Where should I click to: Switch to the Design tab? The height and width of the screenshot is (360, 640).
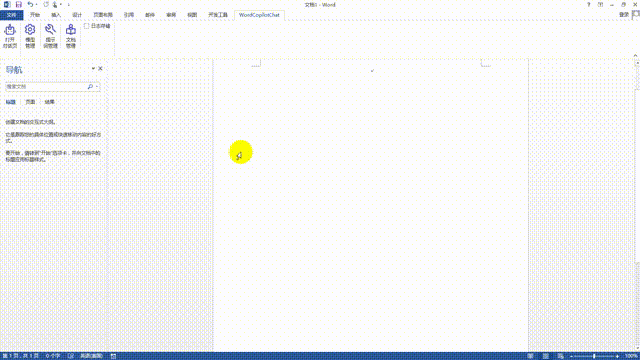coord(77,15)
